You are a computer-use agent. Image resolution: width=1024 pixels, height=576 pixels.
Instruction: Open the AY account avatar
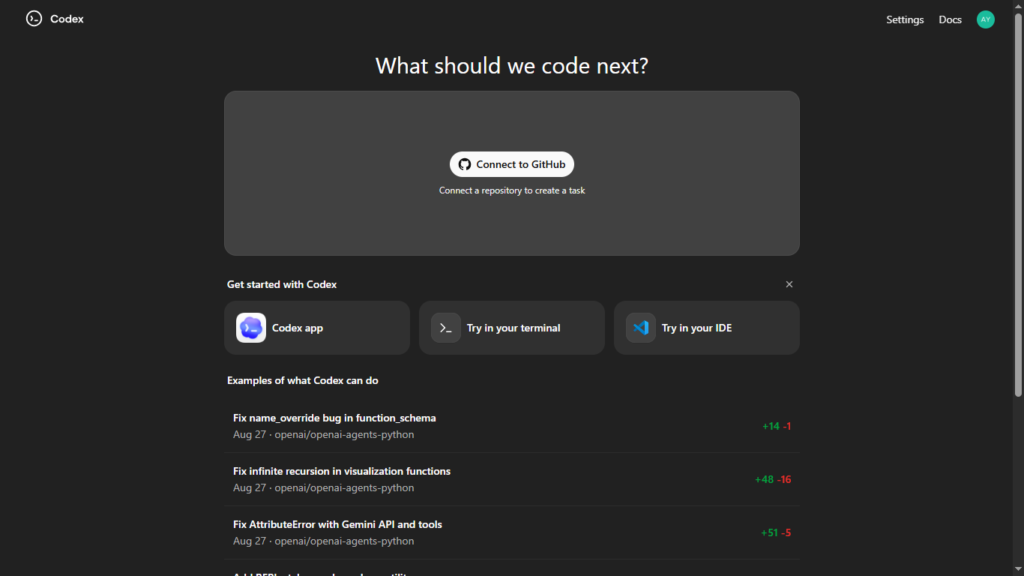(985, 19)
